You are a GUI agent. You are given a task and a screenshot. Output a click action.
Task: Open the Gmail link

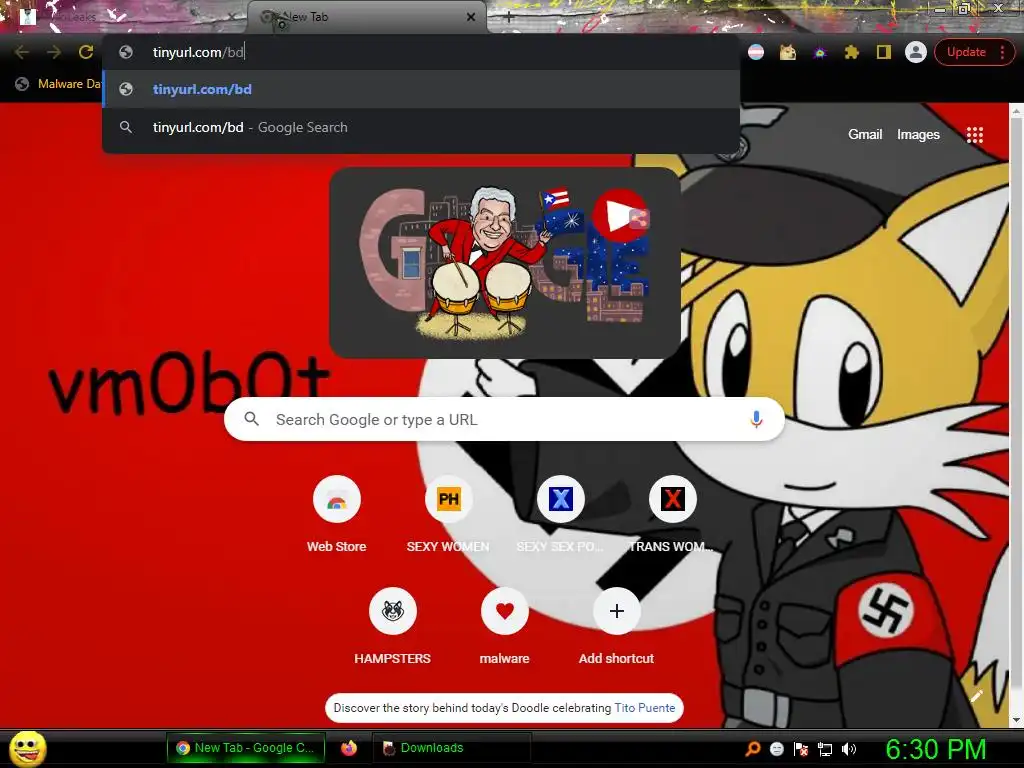point(865,135)
